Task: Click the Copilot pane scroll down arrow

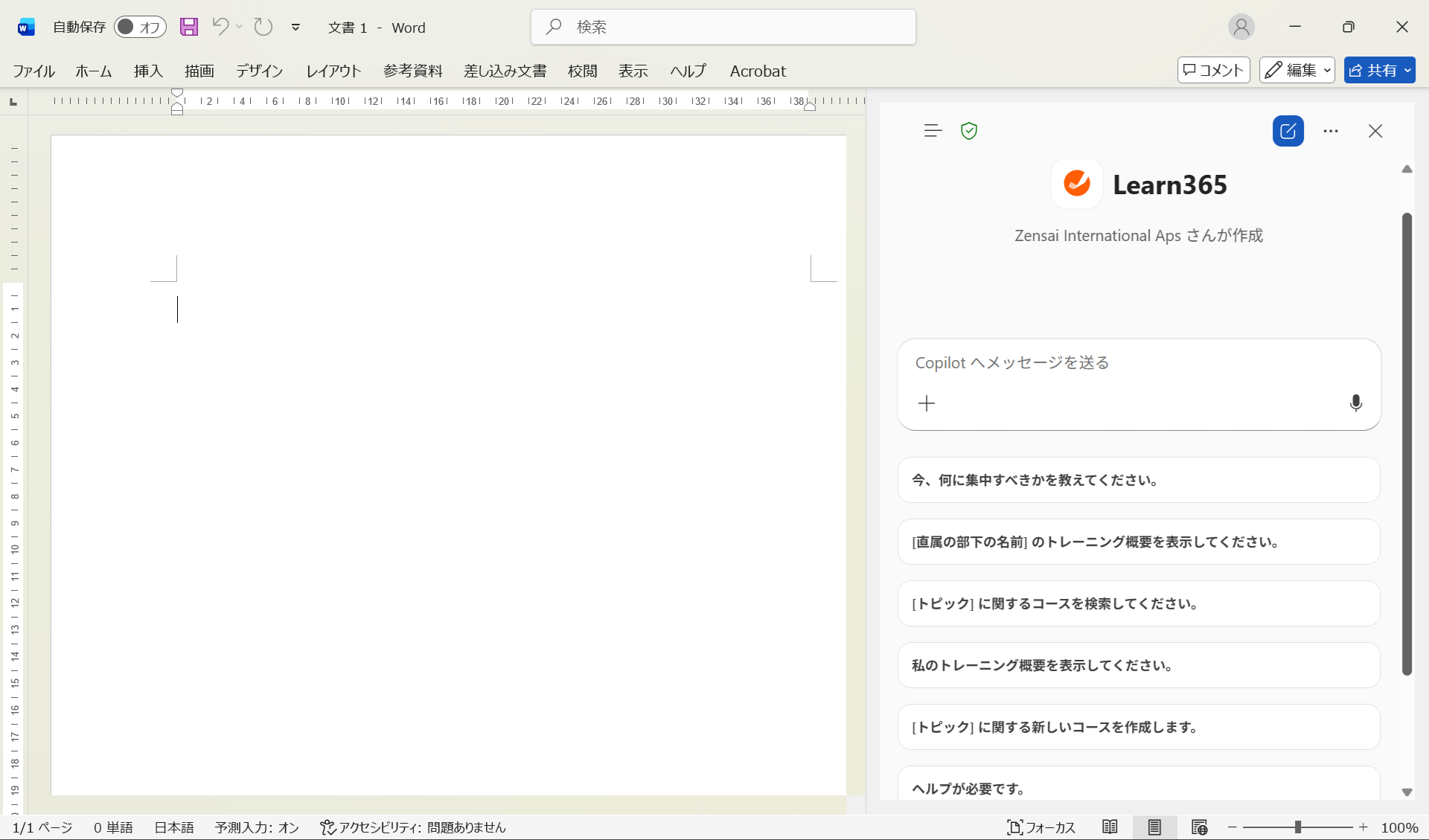Action: pos(1407,792)
